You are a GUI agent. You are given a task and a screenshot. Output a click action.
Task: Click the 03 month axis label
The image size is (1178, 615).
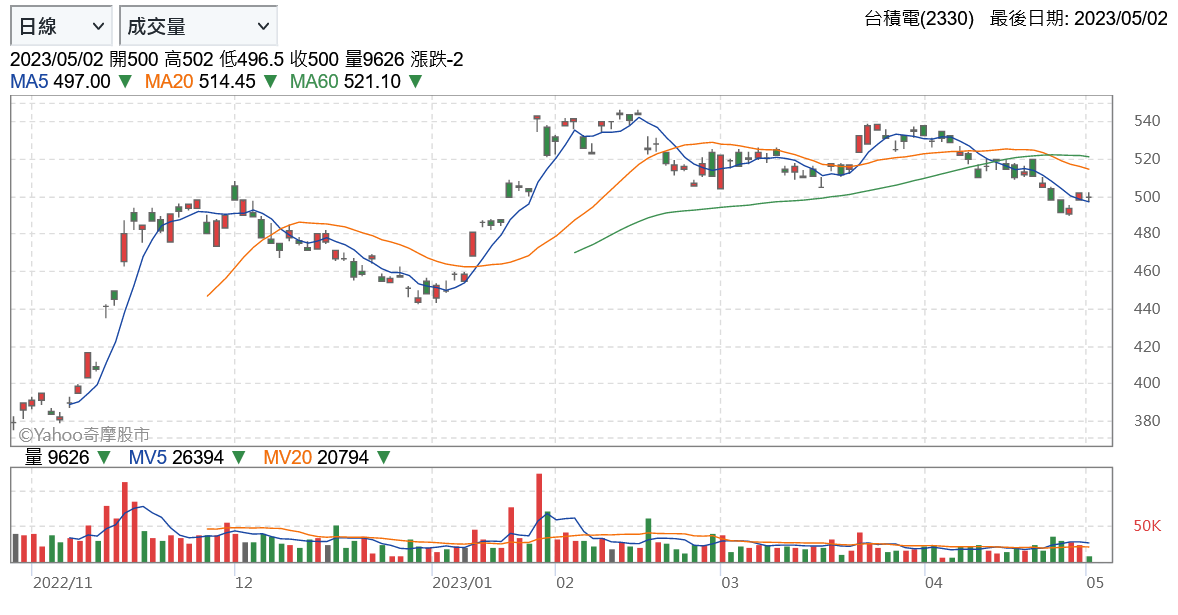pos(729,583)
